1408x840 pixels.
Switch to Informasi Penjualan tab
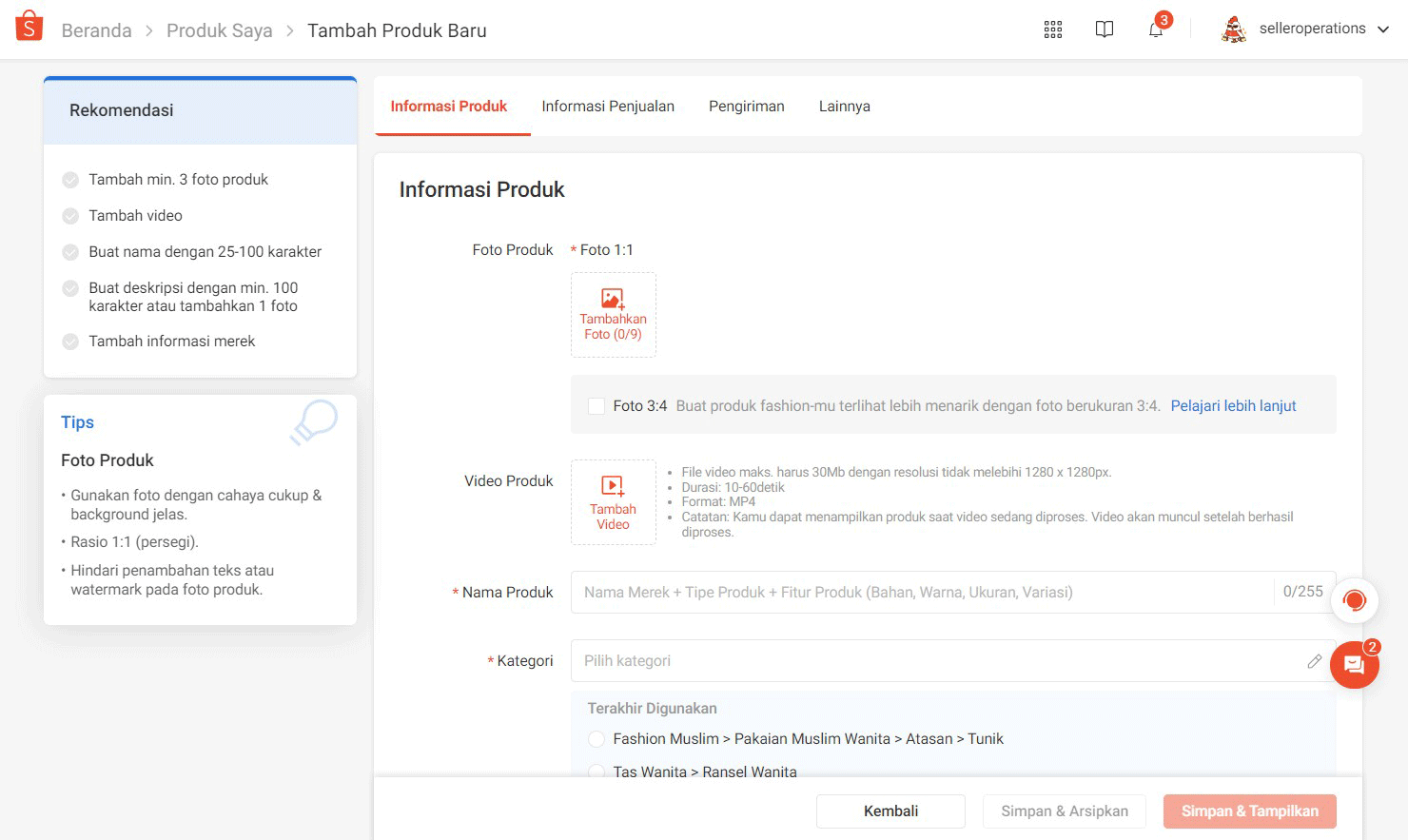click(608, 107)
